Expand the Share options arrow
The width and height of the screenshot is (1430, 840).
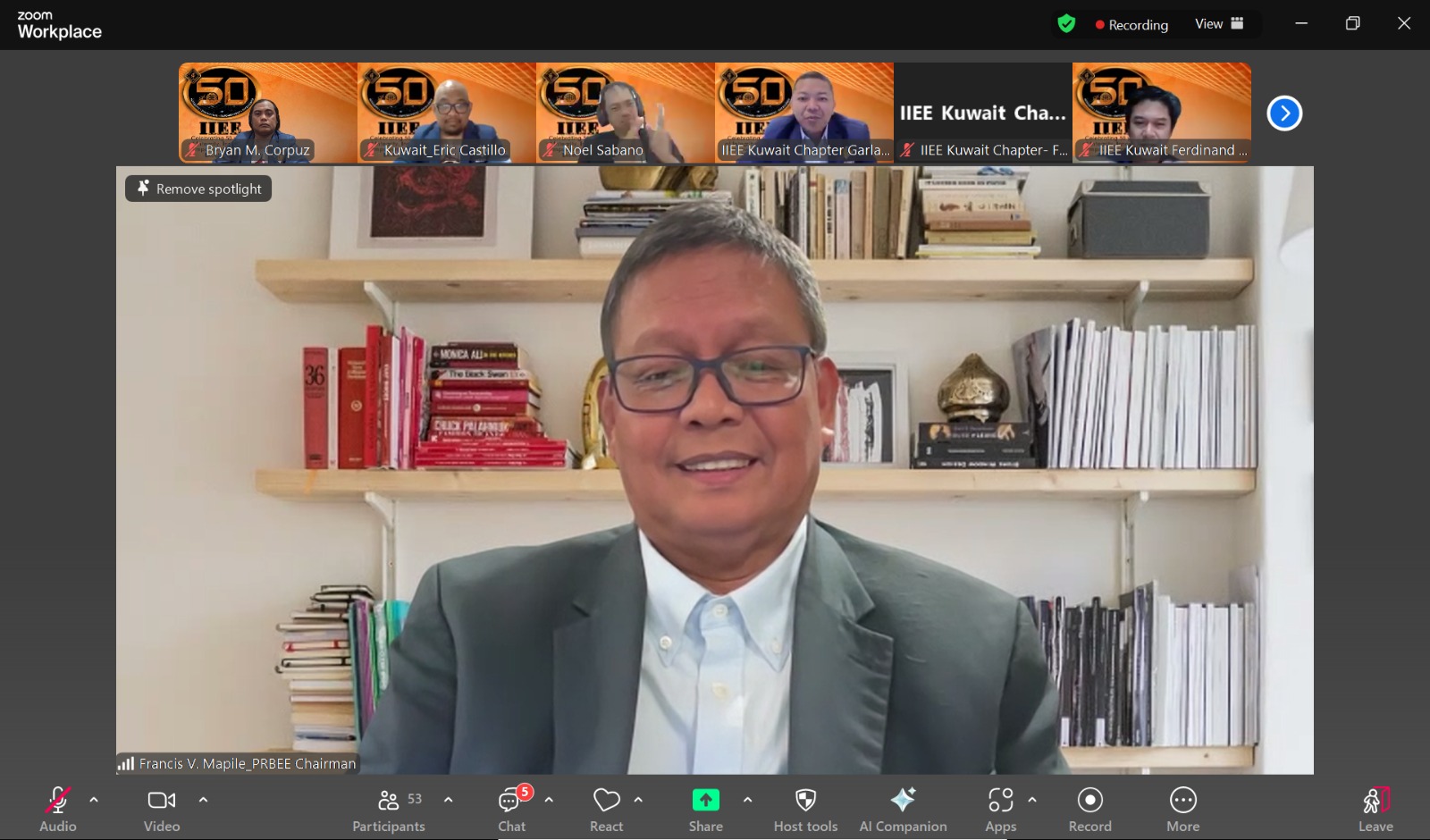[x=747, y=800]
